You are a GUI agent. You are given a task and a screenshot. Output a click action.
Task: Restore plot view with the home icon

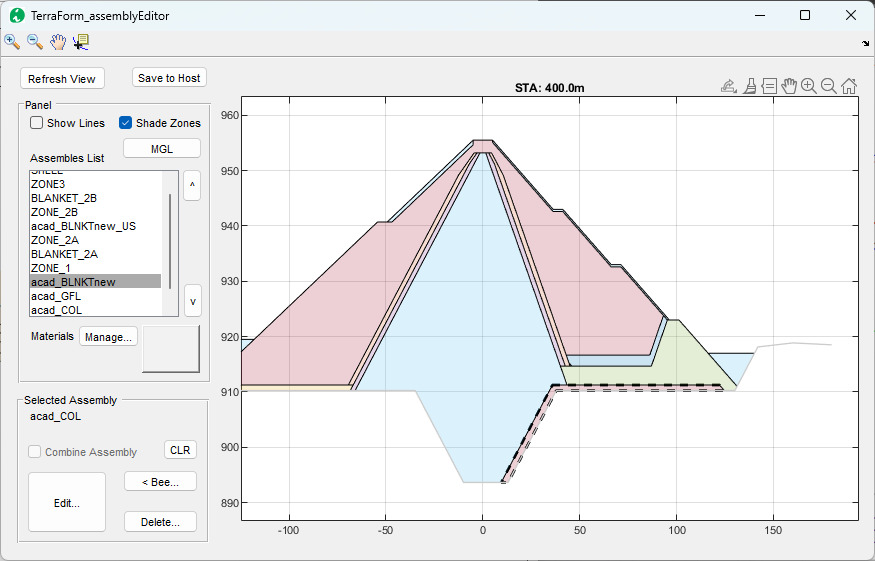click(x=848, y=86)
